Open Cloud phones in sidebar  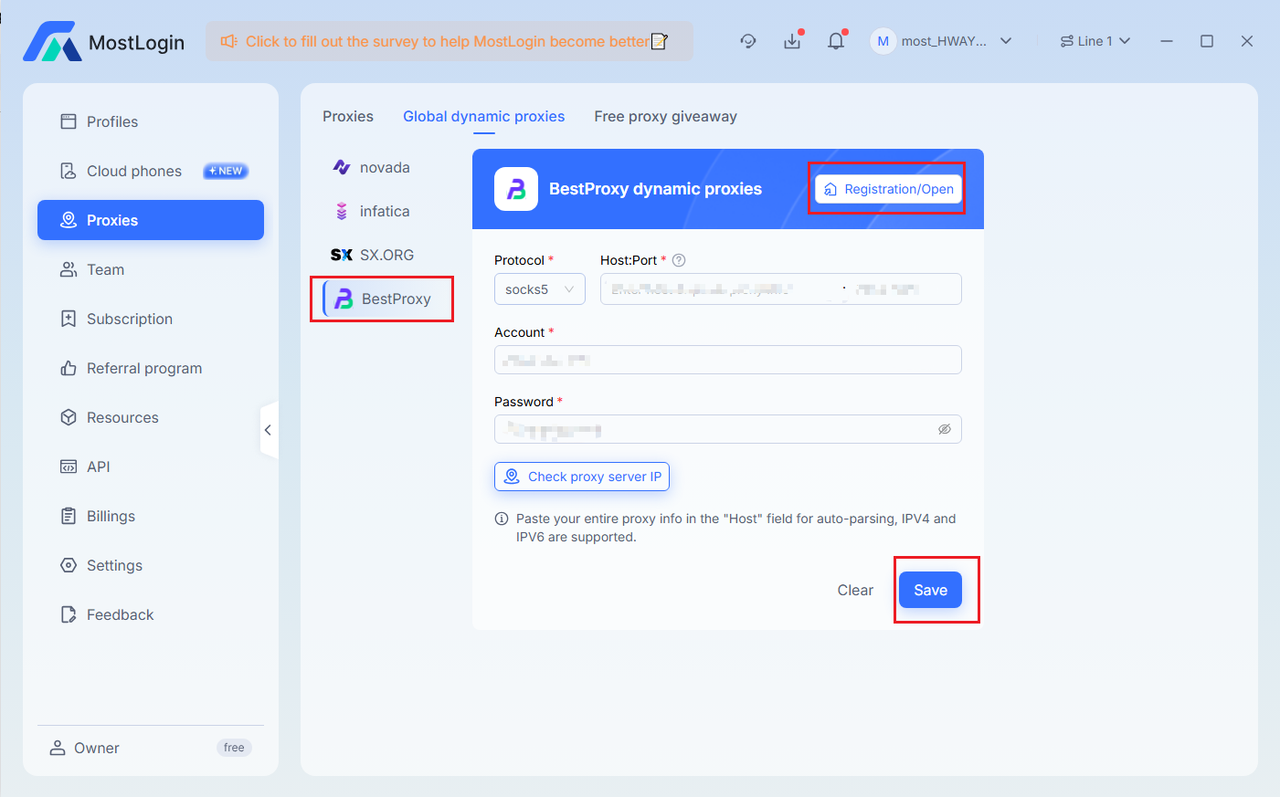click(x=134, y=171)
